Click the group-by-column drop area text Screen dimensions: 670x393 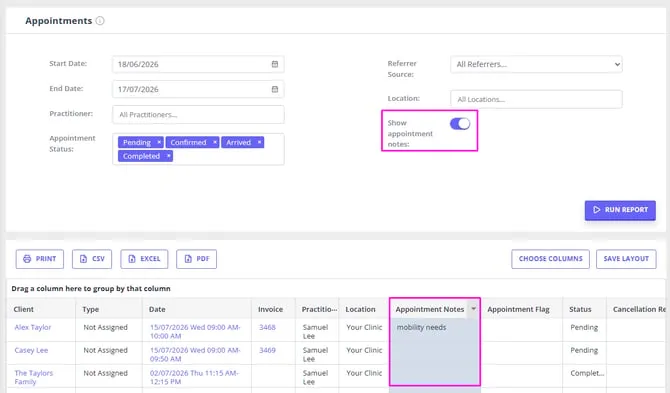[91, 288]
